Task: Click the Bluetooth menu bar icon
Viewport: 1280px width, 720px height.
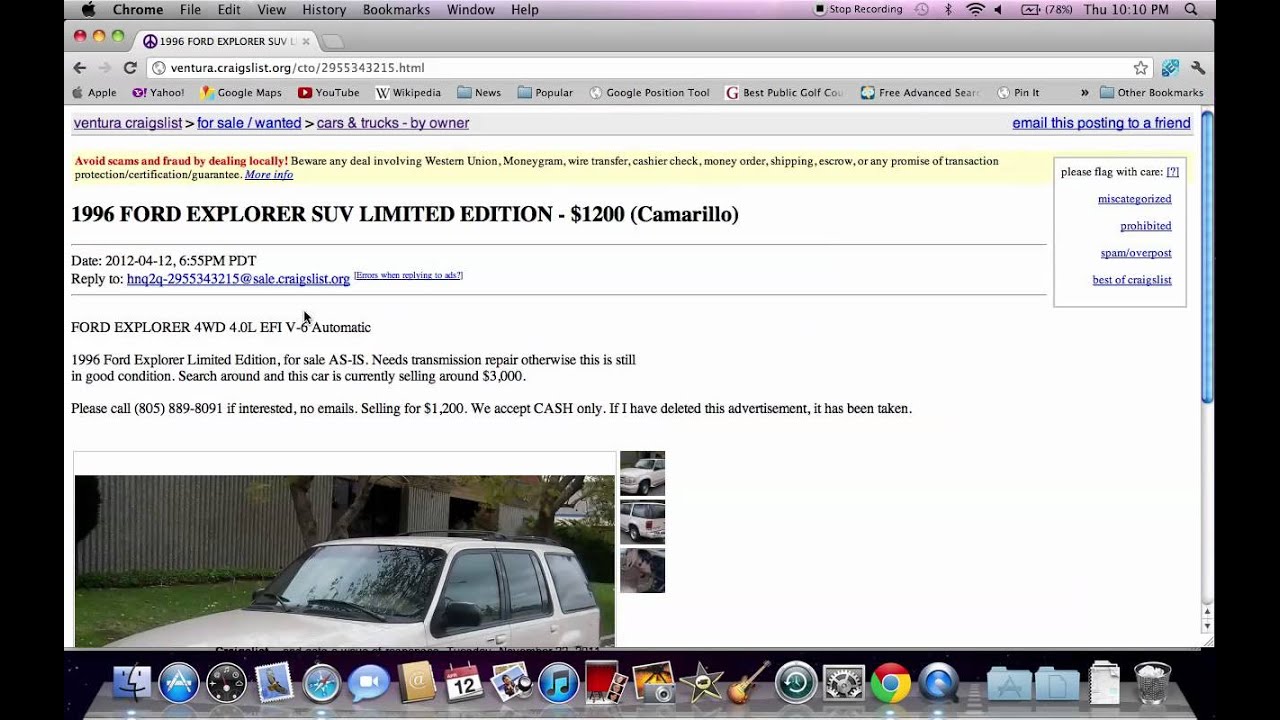Action: coord(948,10)
